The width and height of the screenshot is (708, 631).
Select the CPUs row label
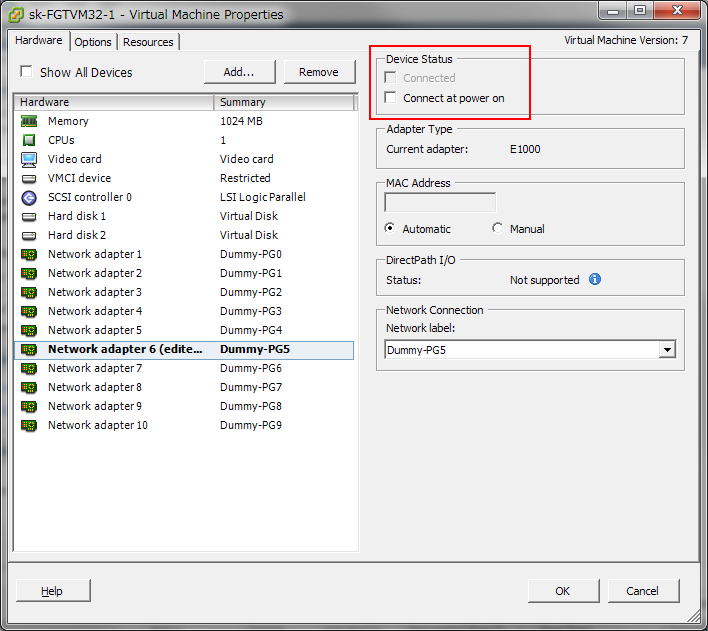61,140
